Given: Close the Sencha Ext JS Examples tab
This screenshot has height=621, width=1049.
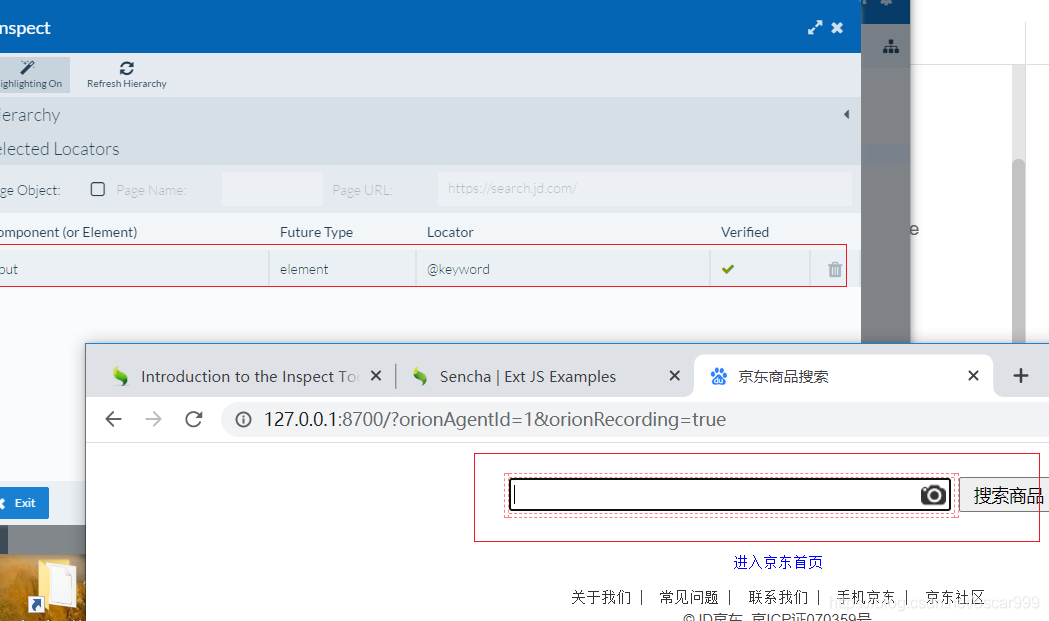Looking at the screenshot, I should 674,376.
